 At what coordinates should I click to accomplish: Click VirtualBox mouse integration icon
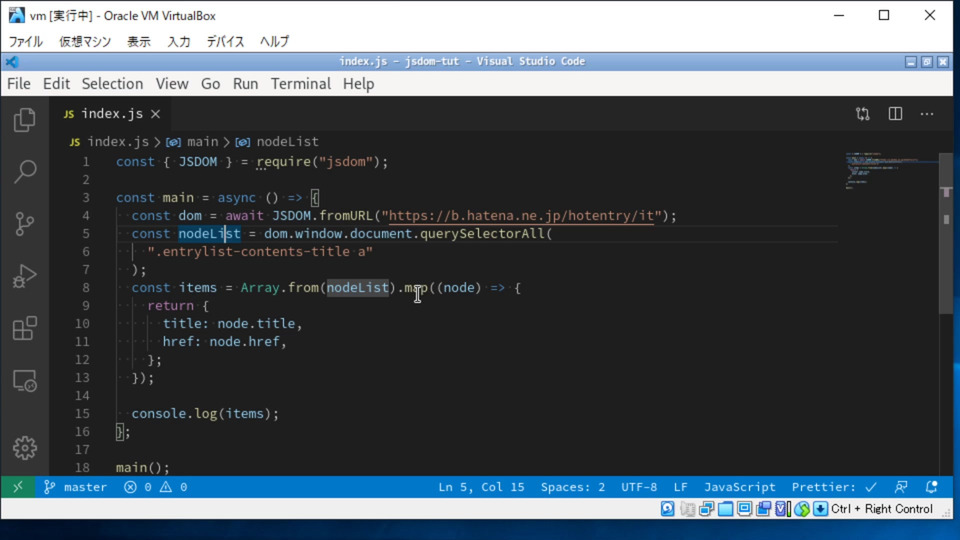click(801, 509)
